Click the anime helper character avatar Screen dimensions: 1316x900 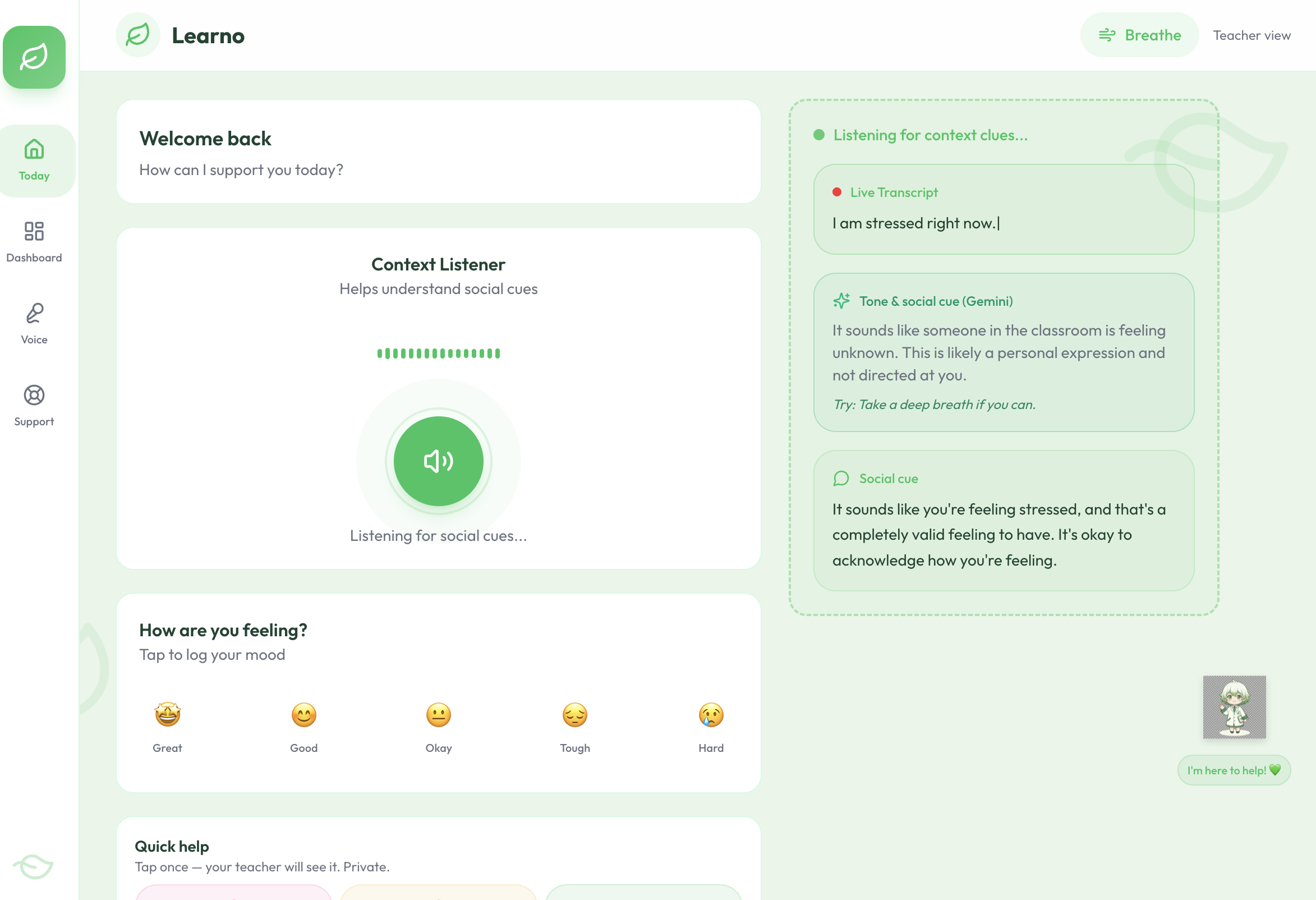point(1234,707)
